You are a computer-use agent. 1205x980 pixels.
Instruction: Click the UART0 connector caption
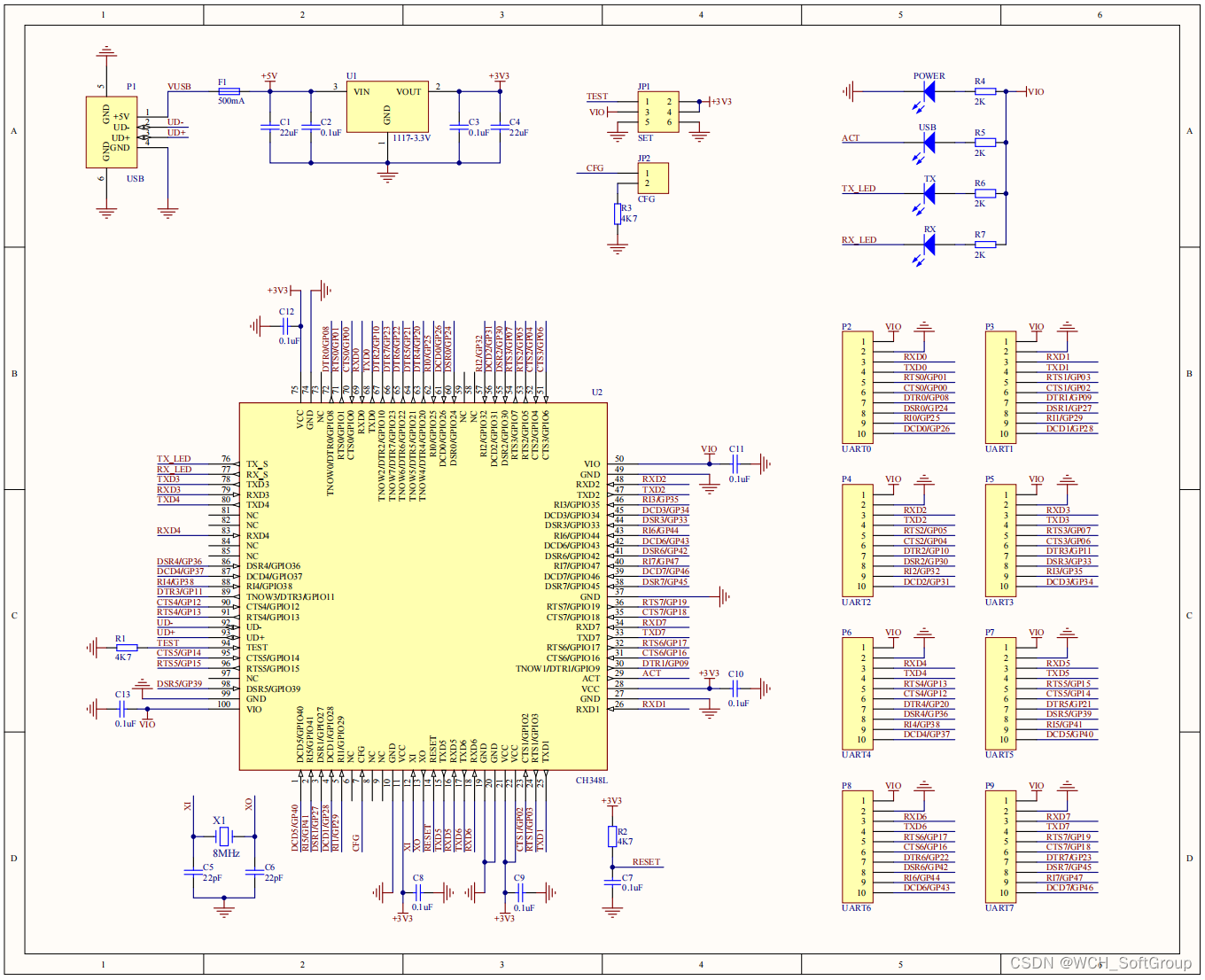click(856, 449)
